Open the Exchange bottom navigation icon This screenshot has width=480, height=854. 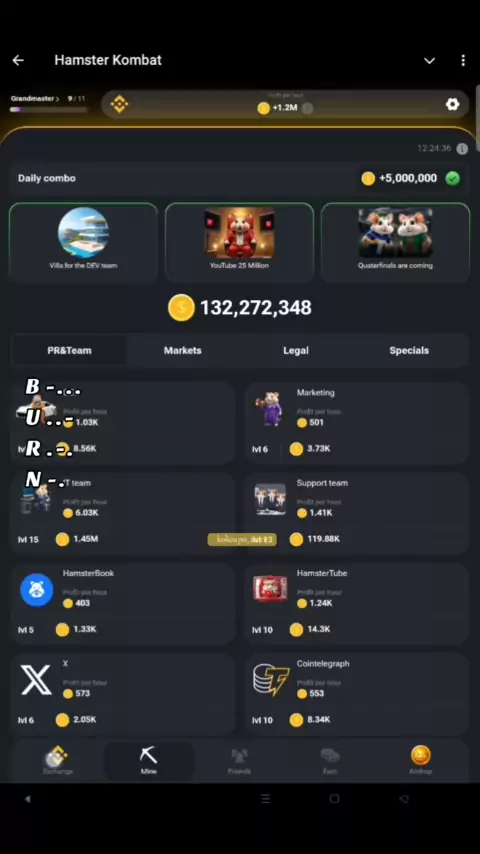pos(57,760)
